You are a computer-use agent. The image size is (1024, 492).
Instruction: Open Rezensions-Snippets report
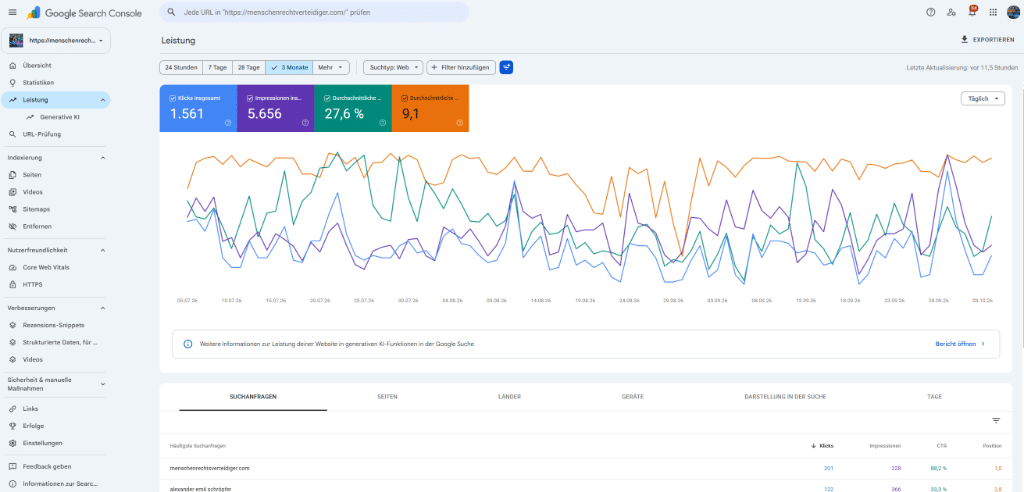point(56,325)
